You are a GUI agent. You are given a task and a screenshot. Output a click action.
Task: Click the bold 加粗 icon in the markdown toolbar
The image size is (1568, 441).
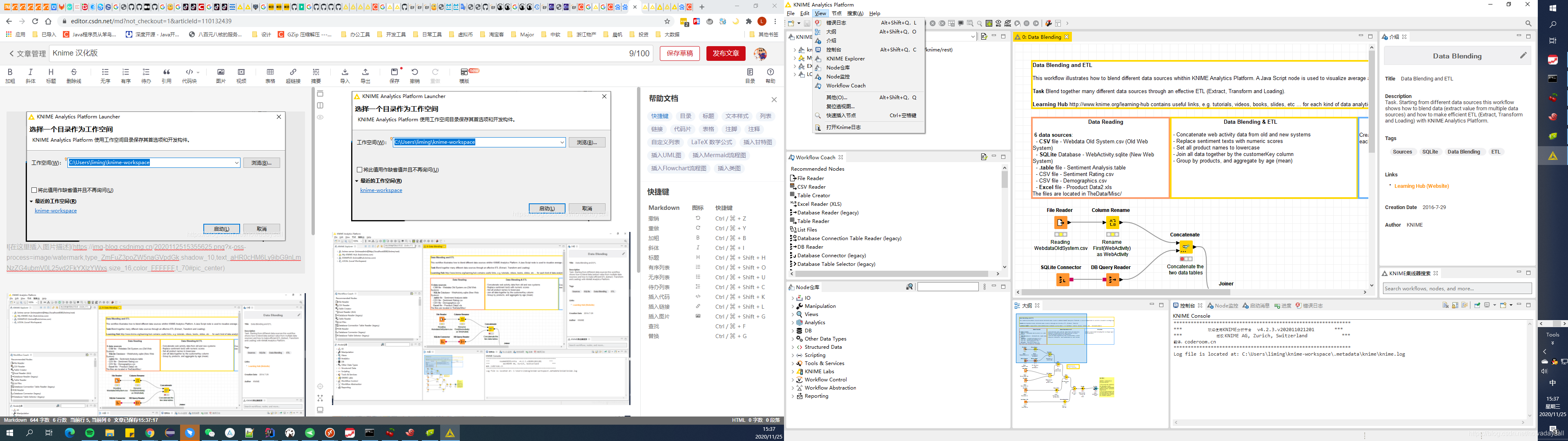pyautogui.click(x=10, y=73)
